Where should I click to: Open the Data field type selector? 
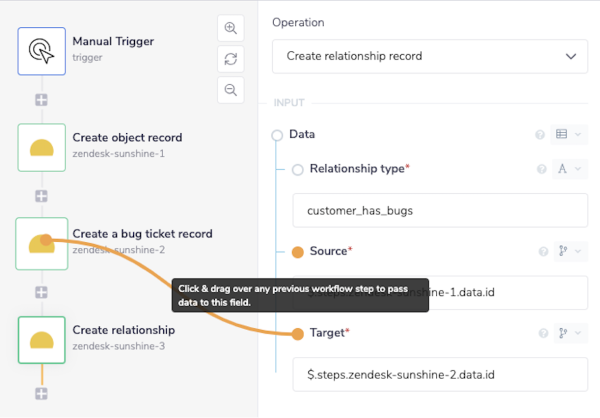[568, 135]
